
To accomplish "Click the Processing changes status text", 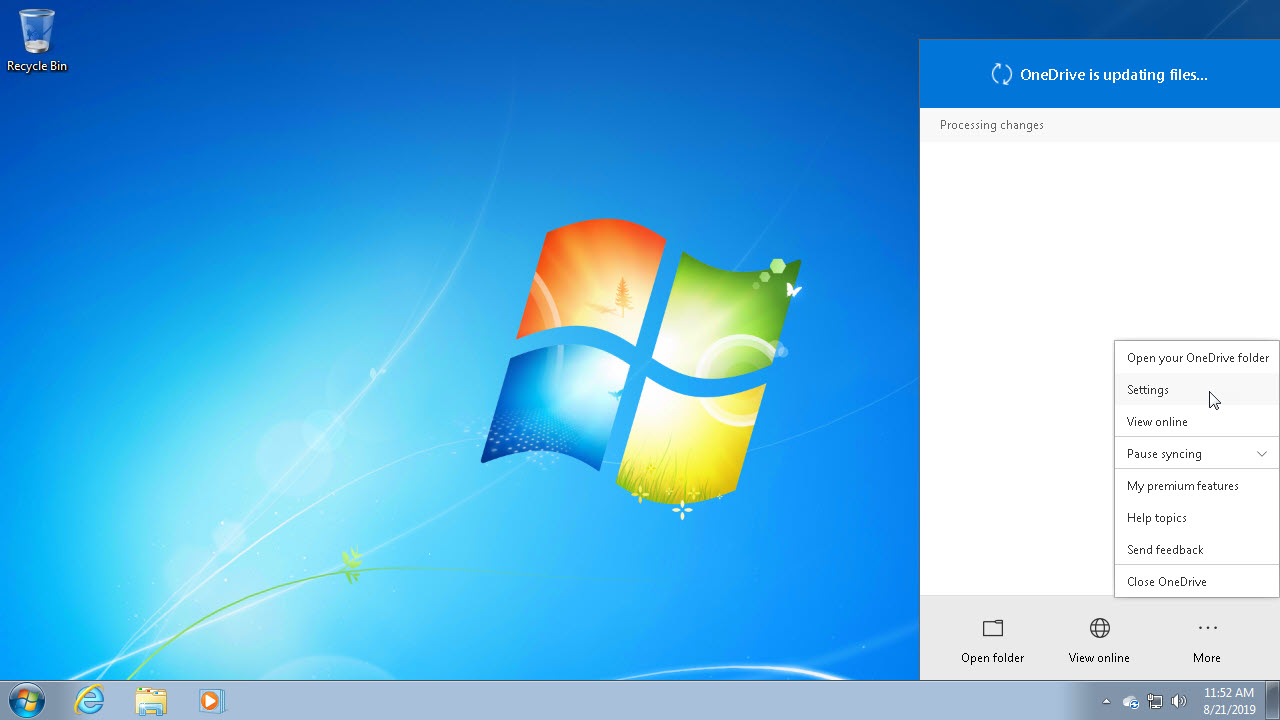I will point(992,125).
